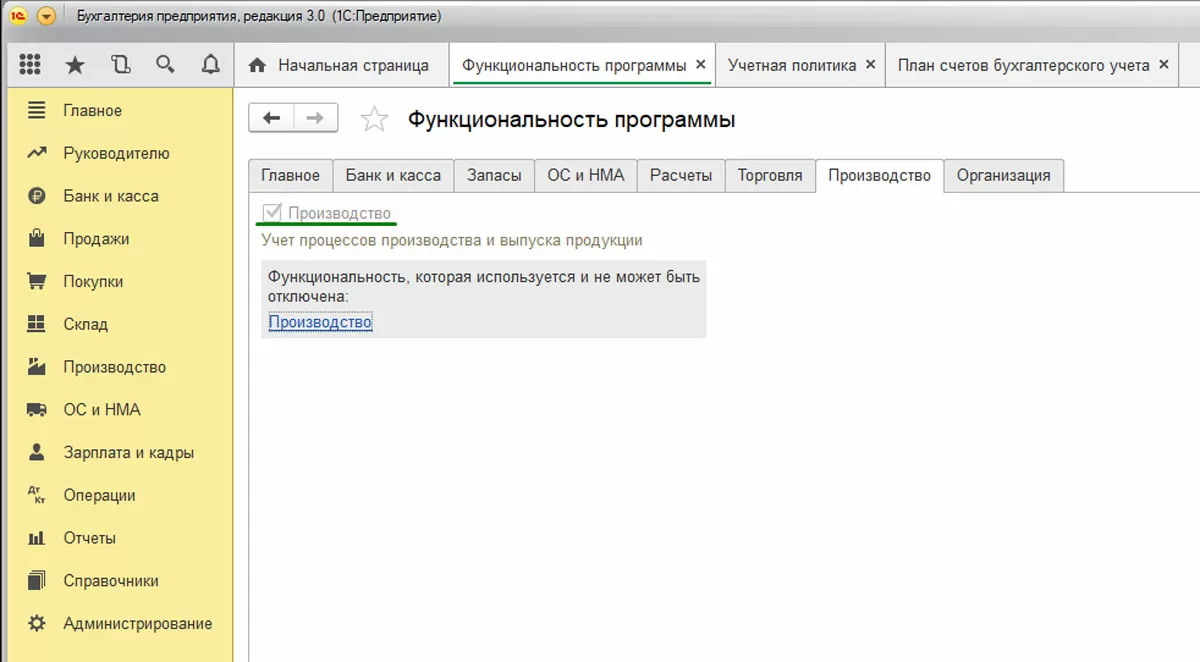Click the Функциональность программы page heading
This screenshot has height=662, width=1200.
[571, 120]
